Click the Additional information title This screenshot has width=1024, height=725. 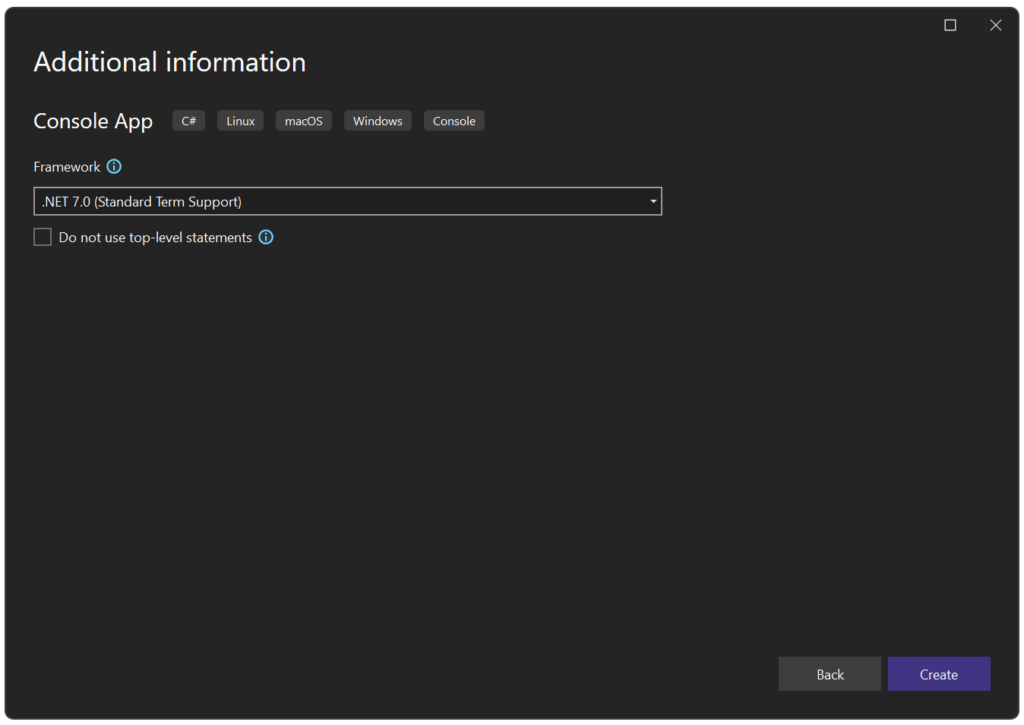pos(169,62)
